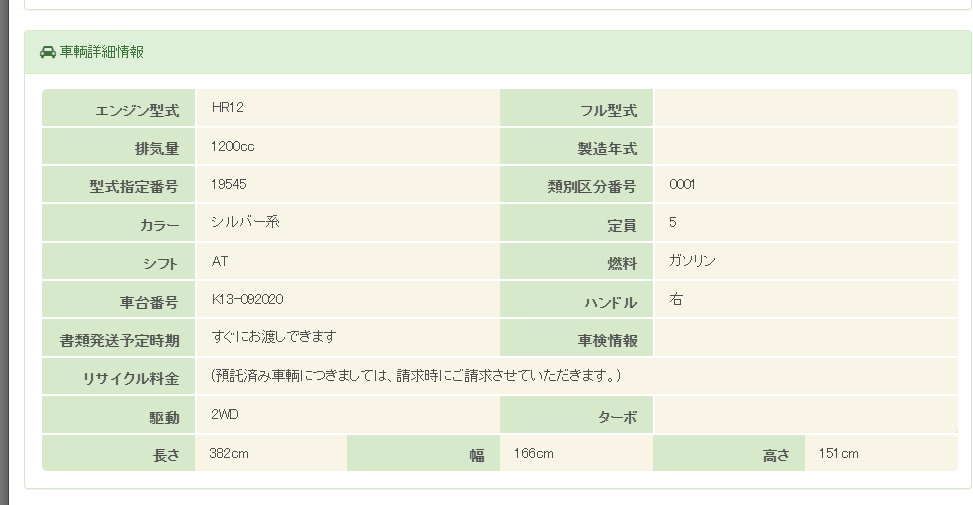Click chassis number K13-092020

click(x=254, y=299)
